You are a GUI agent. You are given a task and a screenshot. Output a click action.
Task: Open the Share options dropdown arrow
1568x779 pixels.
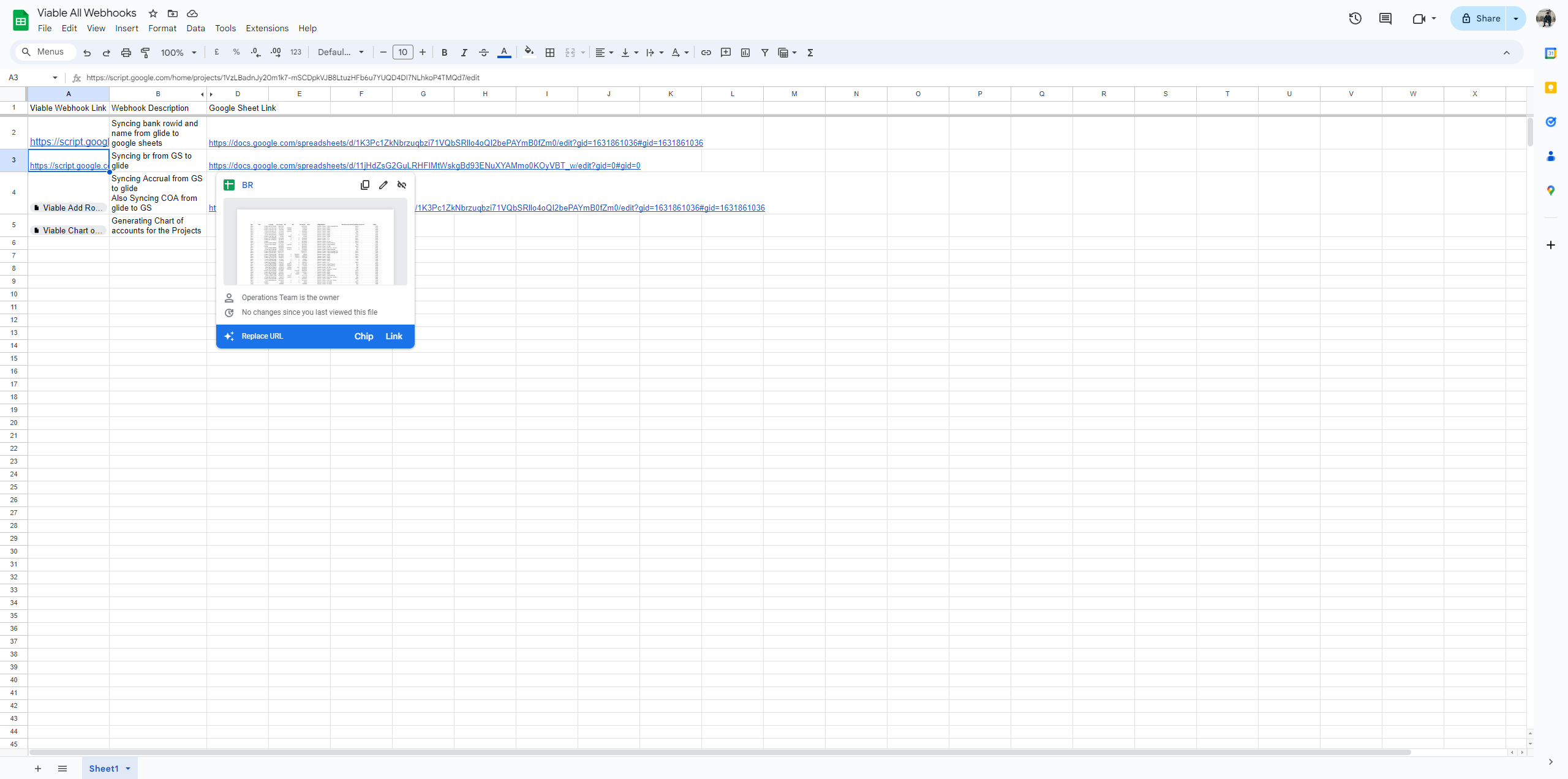click(x=1516, y=18)
